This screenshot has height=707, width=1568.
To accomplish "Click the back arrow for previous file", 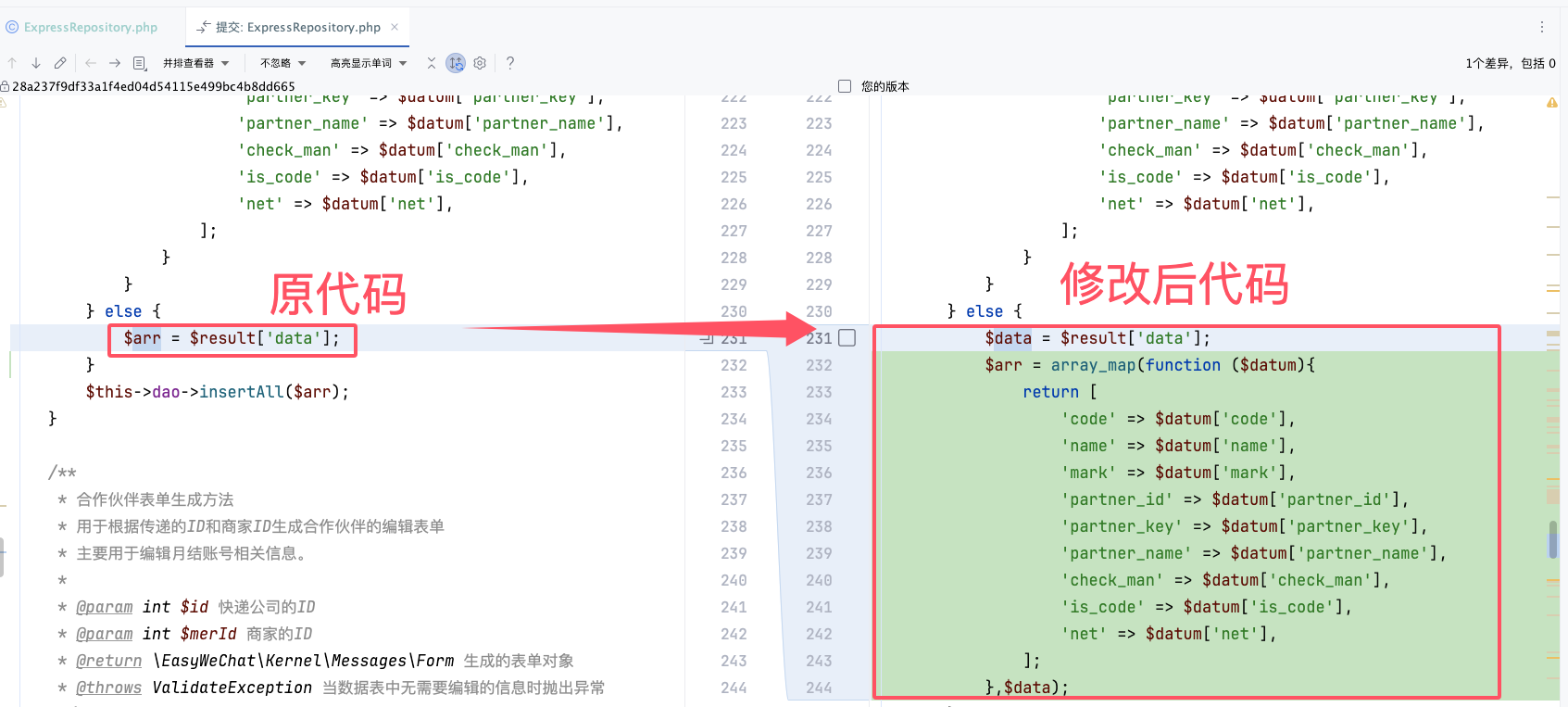I will pos(91,63).
